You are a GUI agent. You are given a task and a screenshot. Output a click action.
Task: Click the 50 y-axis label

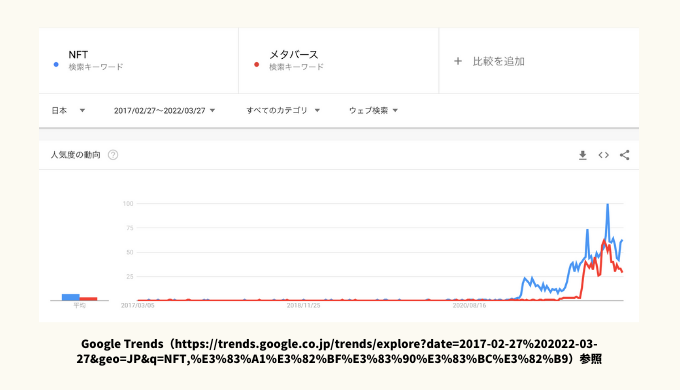tap(129, 252)
